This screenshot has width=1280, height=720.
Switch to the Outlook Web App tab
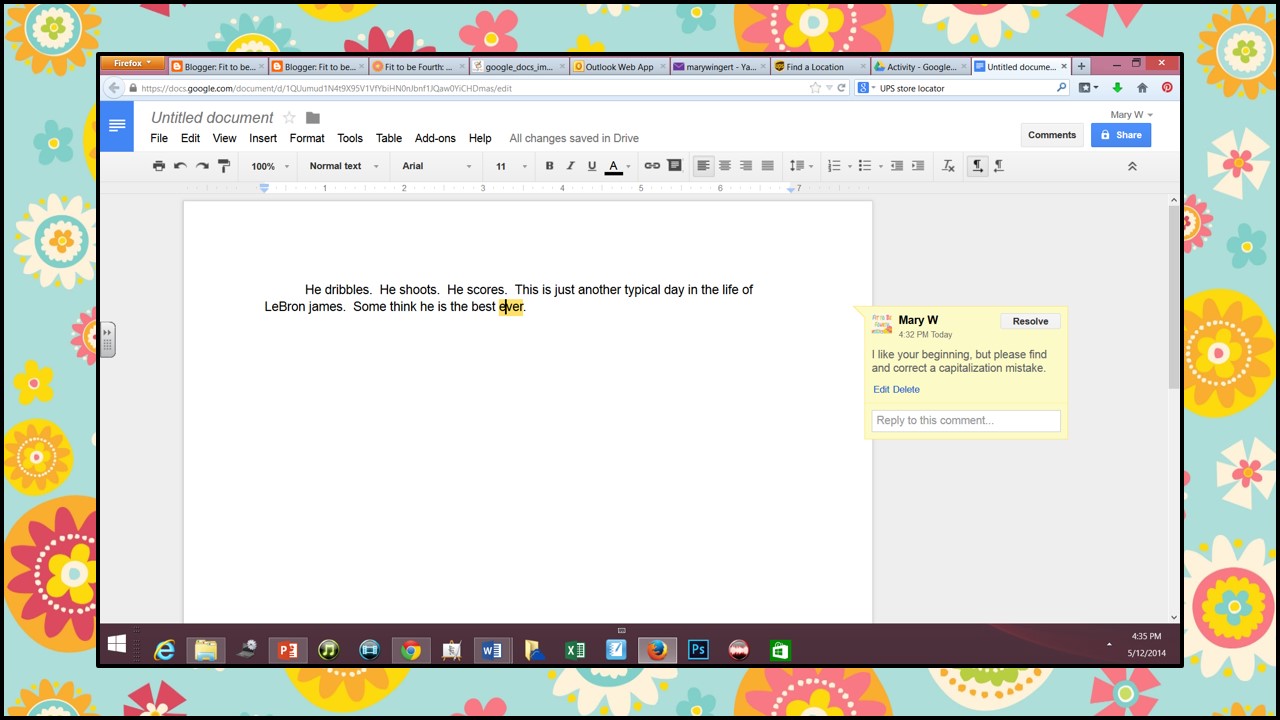click(x=619, y=67)
